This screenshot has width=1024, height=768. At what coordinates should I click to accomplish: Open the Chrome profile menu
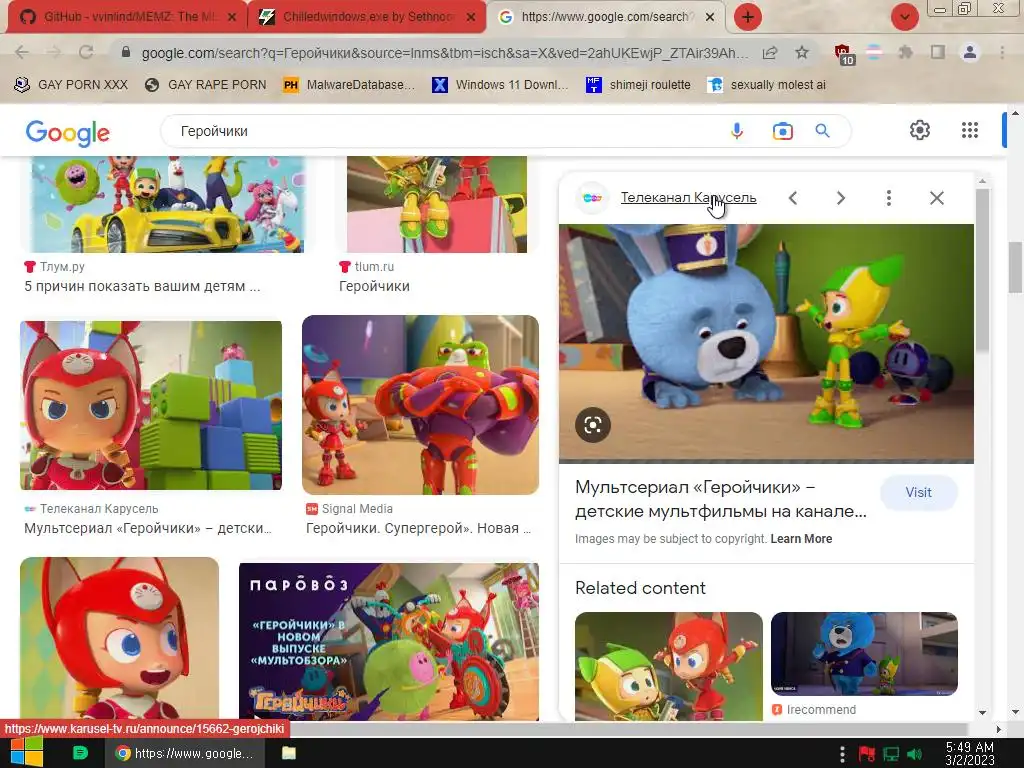click(970, 52)
